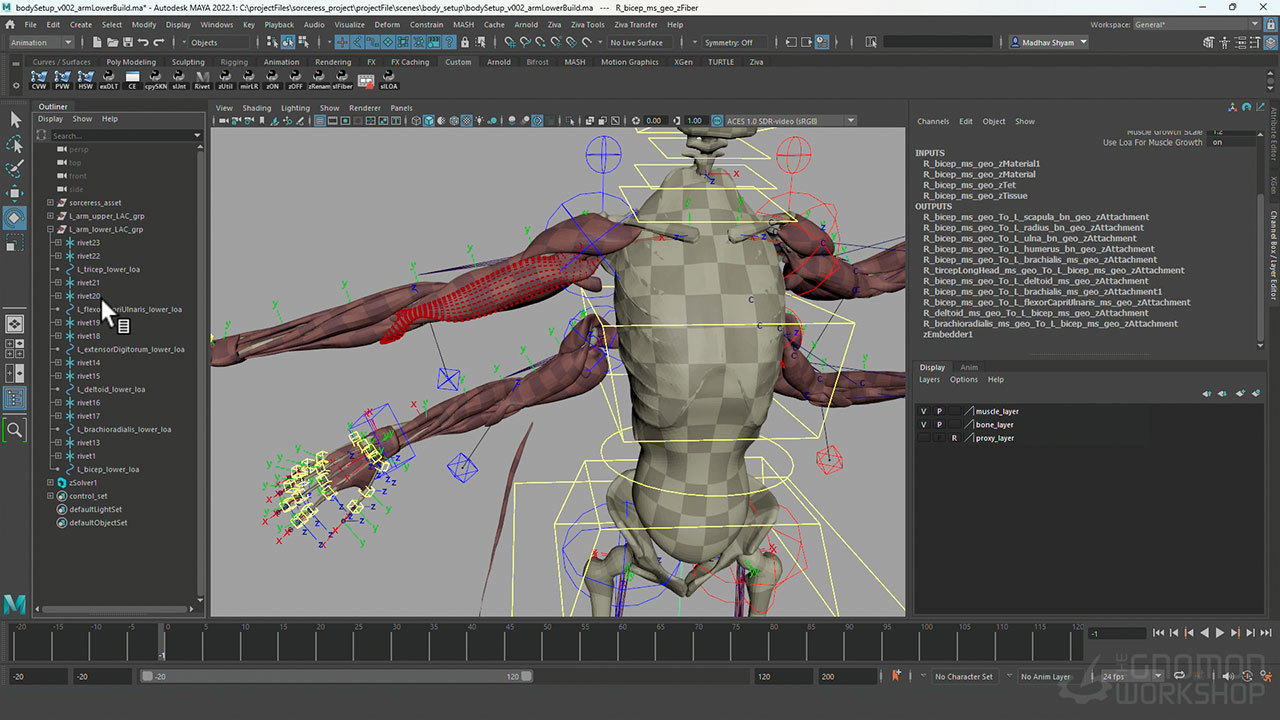Image resolution: width=1280 pixels, height=720 pixels.
Task: Click the Save scene icon
Action: pyautogui.click(x=128, y=42)
